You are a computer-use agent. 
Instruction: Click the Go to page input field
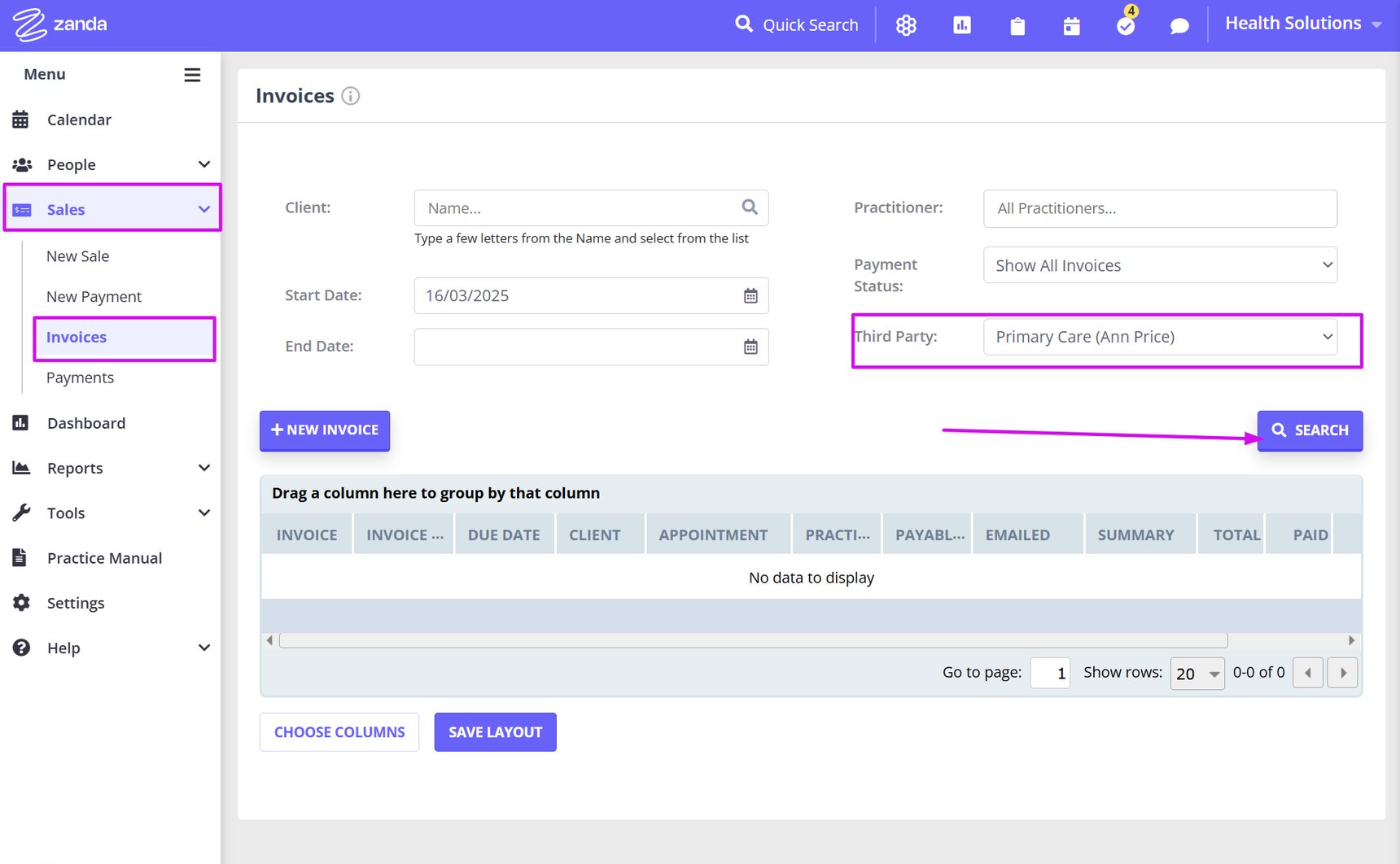[x=1050, y=673]
